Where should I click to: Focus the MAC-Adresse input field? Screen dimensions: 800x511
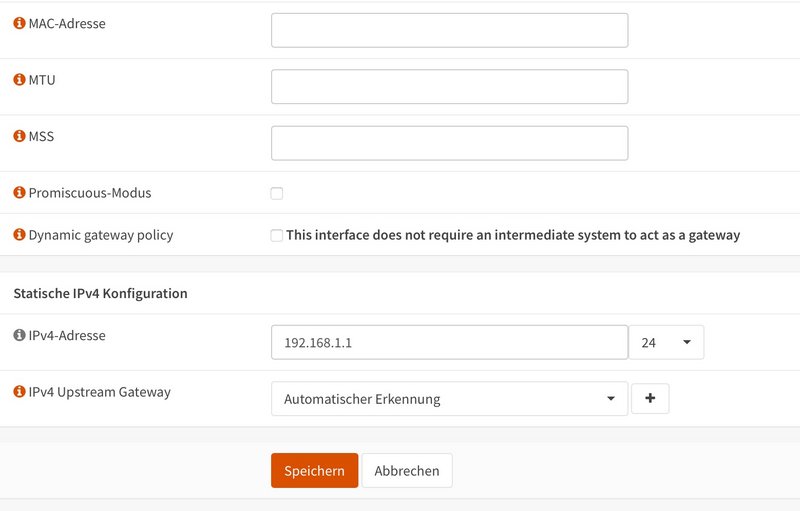[x=449, y=31]
